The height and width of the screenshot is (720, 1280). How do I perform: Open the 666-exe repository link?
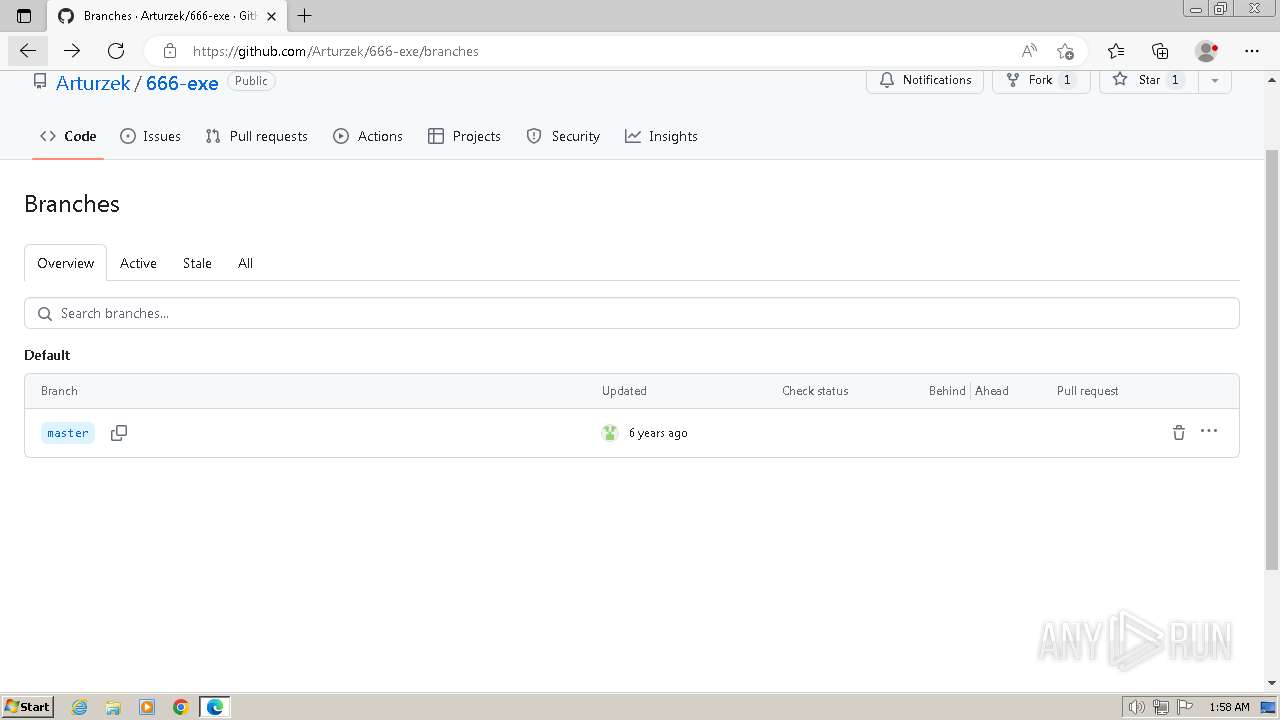tap(182, 83)
